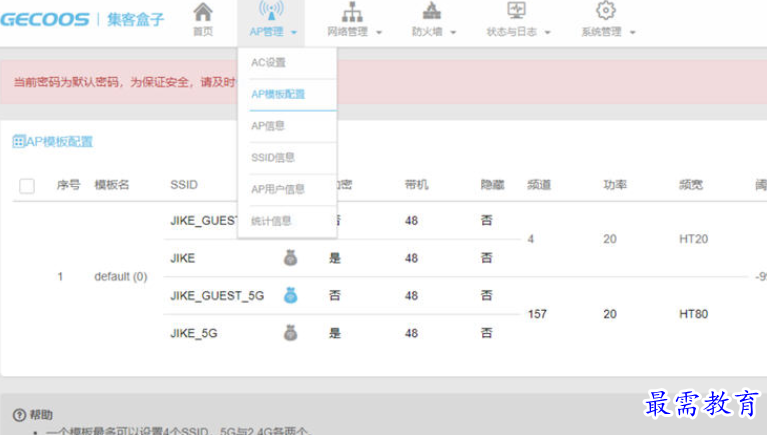Click the 模板名 column header
This screenshot has height=435, width=767.
click(112, 185)
